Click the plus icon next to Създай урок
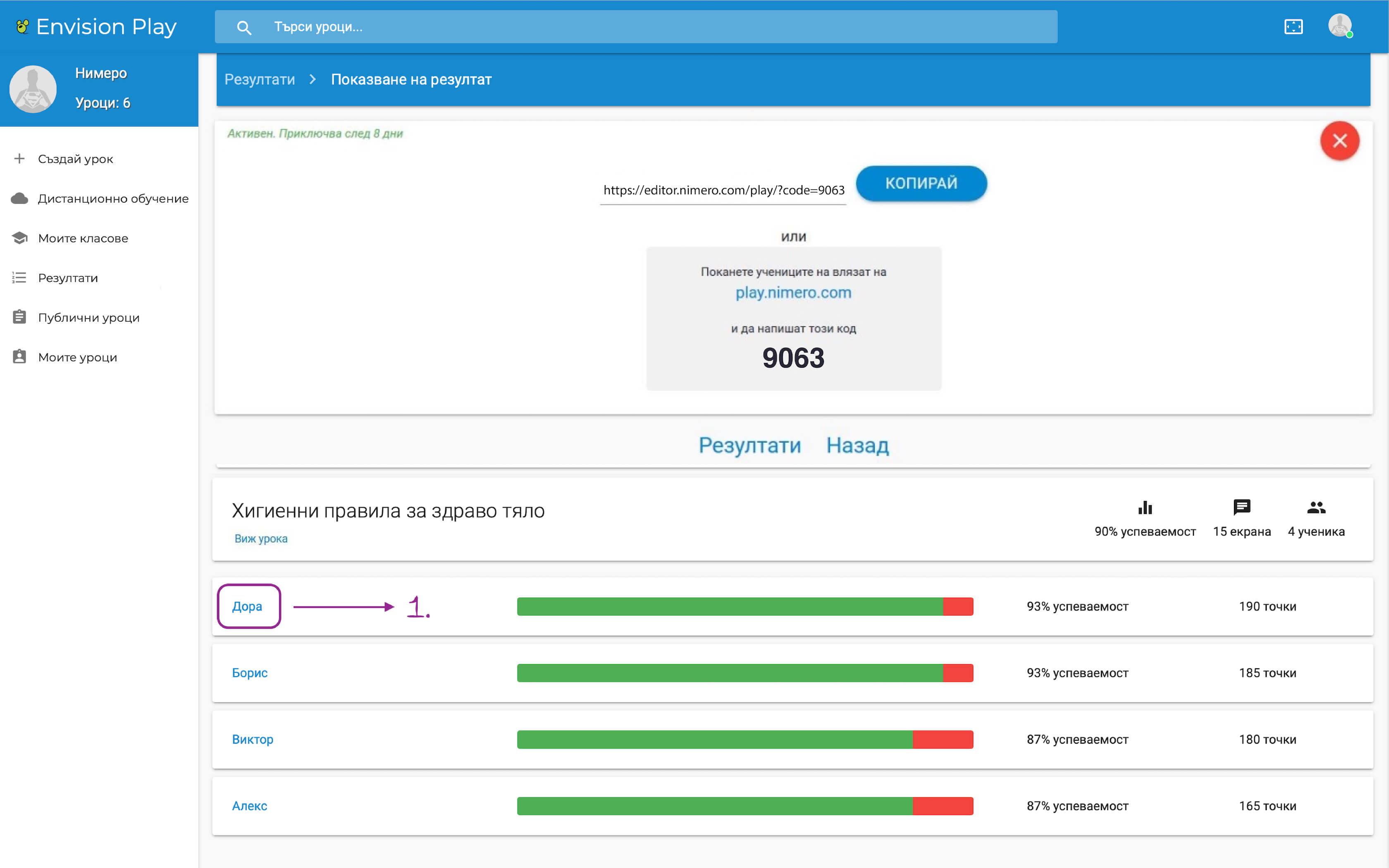 pos(19,158)
